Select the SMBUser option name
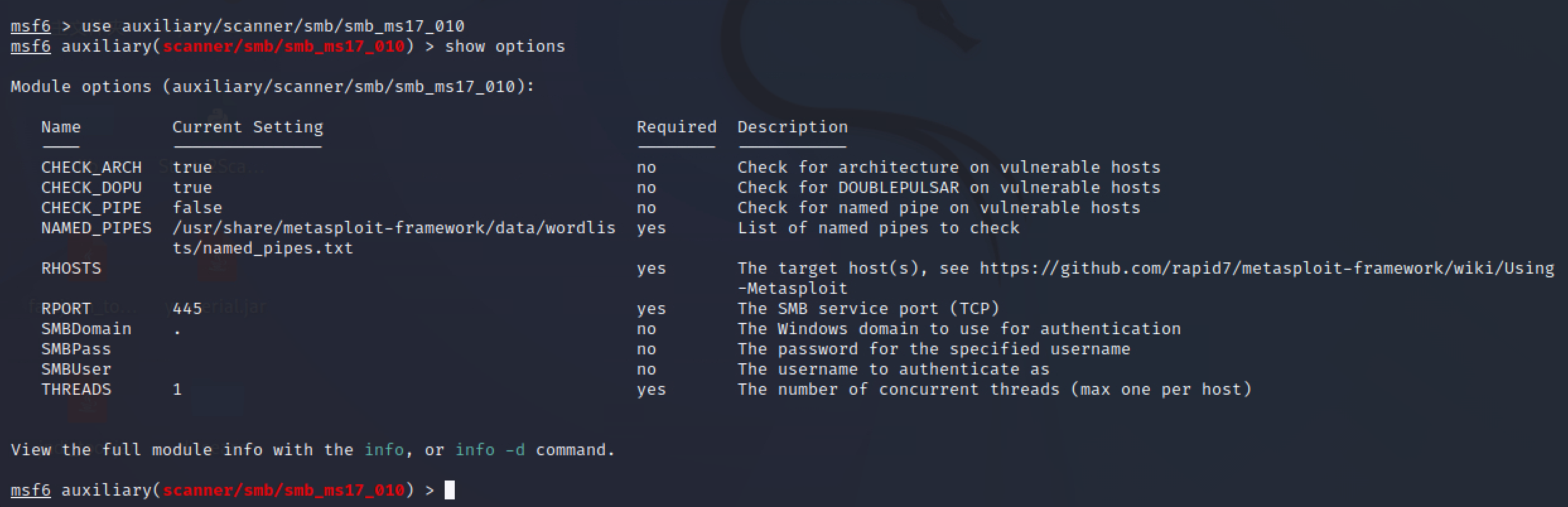This screenshot has height=507, width=1568. pos(76,370)
